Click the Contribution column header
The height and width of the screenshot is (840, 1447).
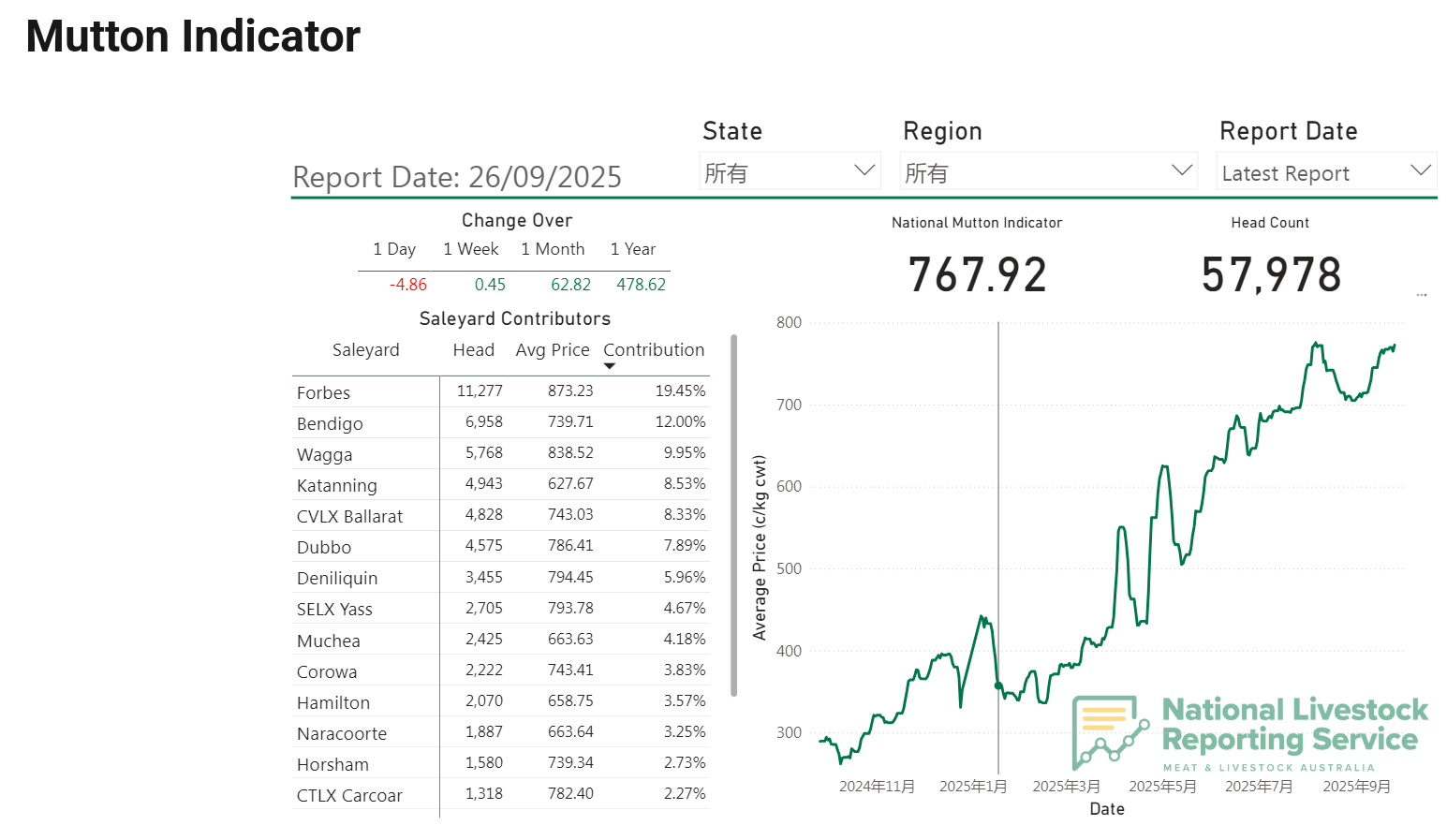tap(653, 350)
